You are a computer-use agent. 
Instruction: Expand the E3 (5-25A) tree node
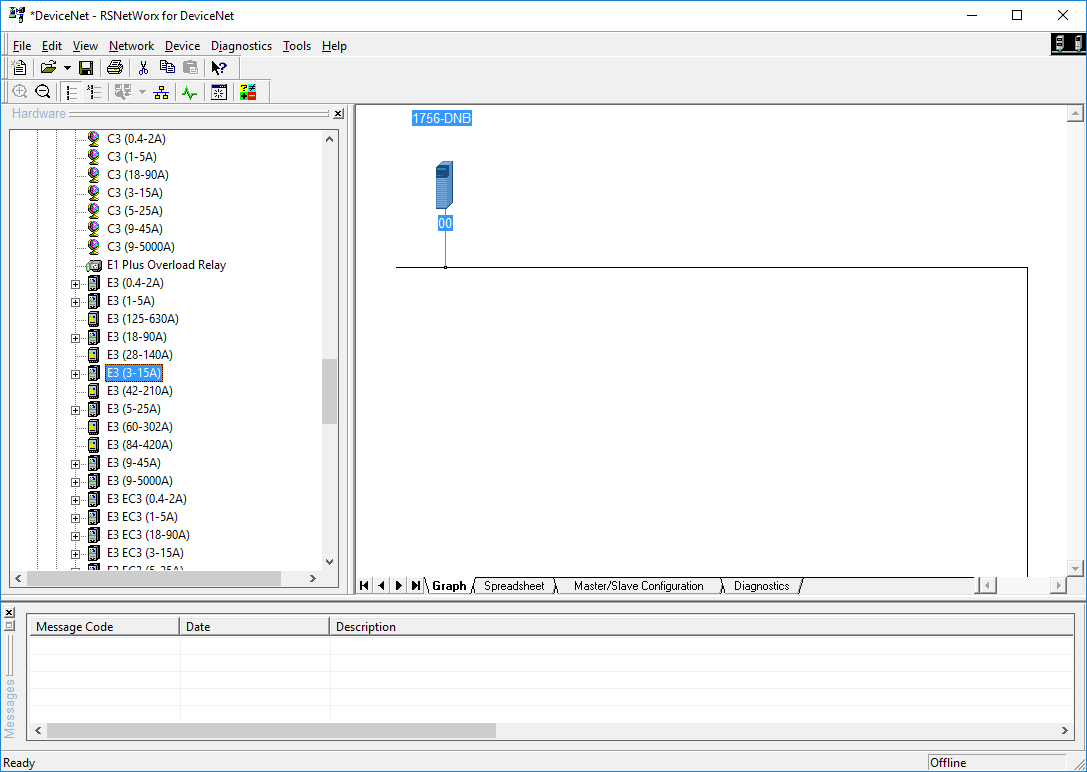[x=76, y=410]
